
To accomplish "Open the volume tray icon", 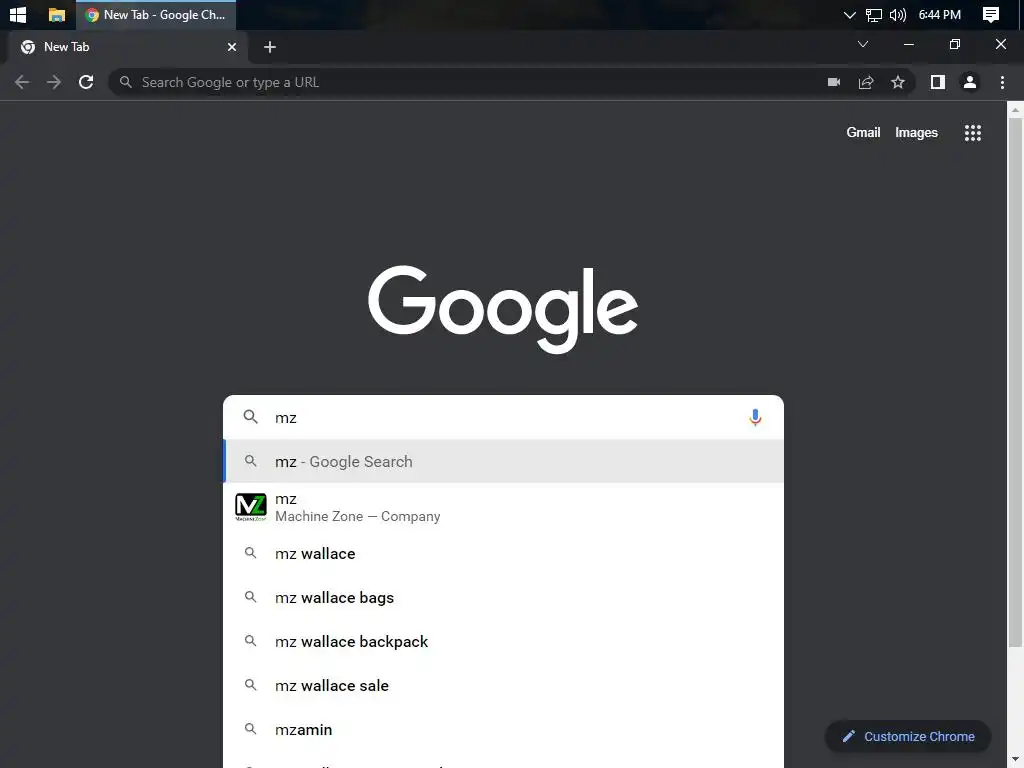I will point(898,14).
